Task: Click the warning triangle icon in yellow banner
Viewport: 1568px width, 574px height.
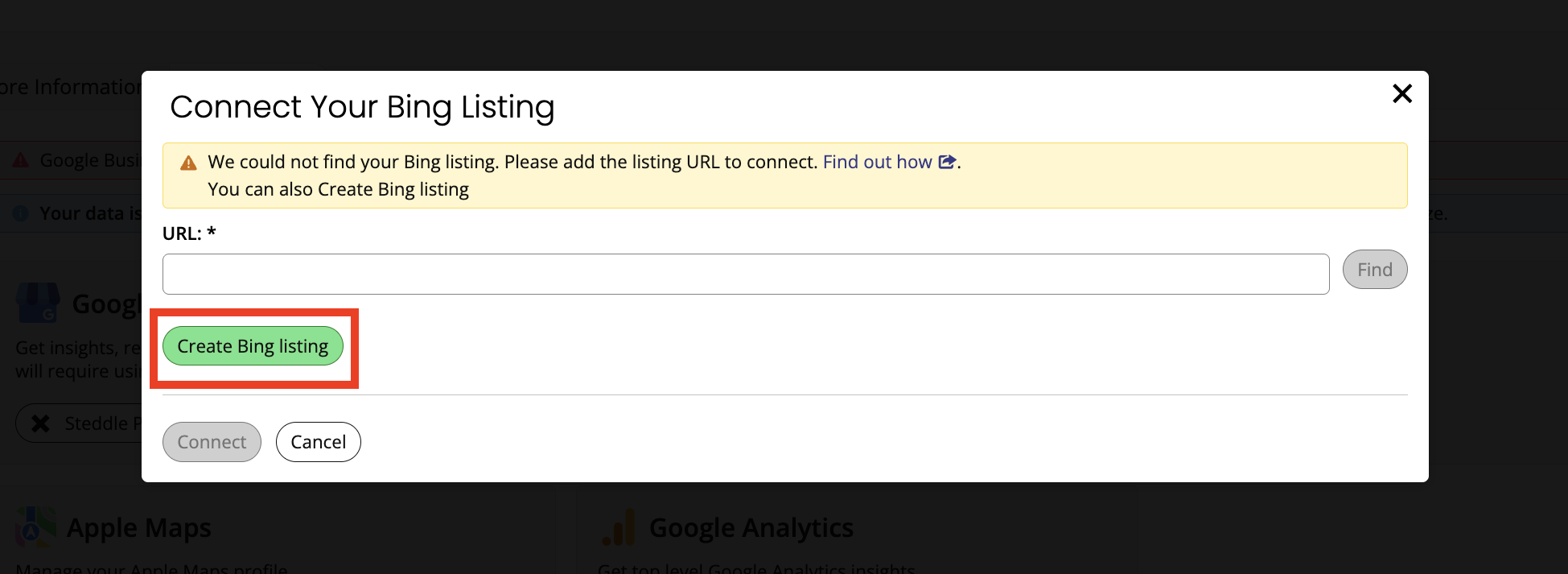Action: 187,162
